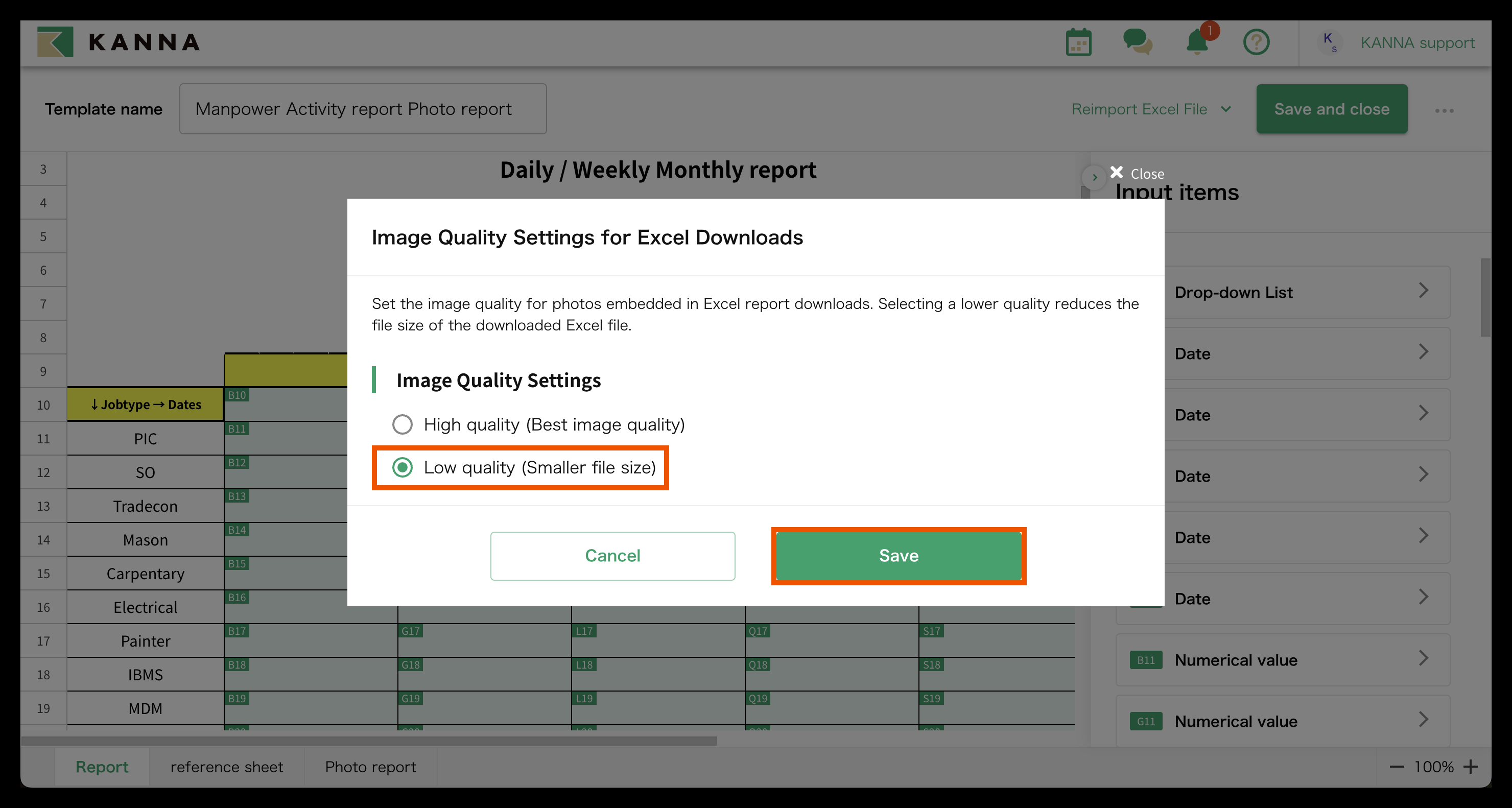Collapse the Input items side panel arrow

point(1094,177)
